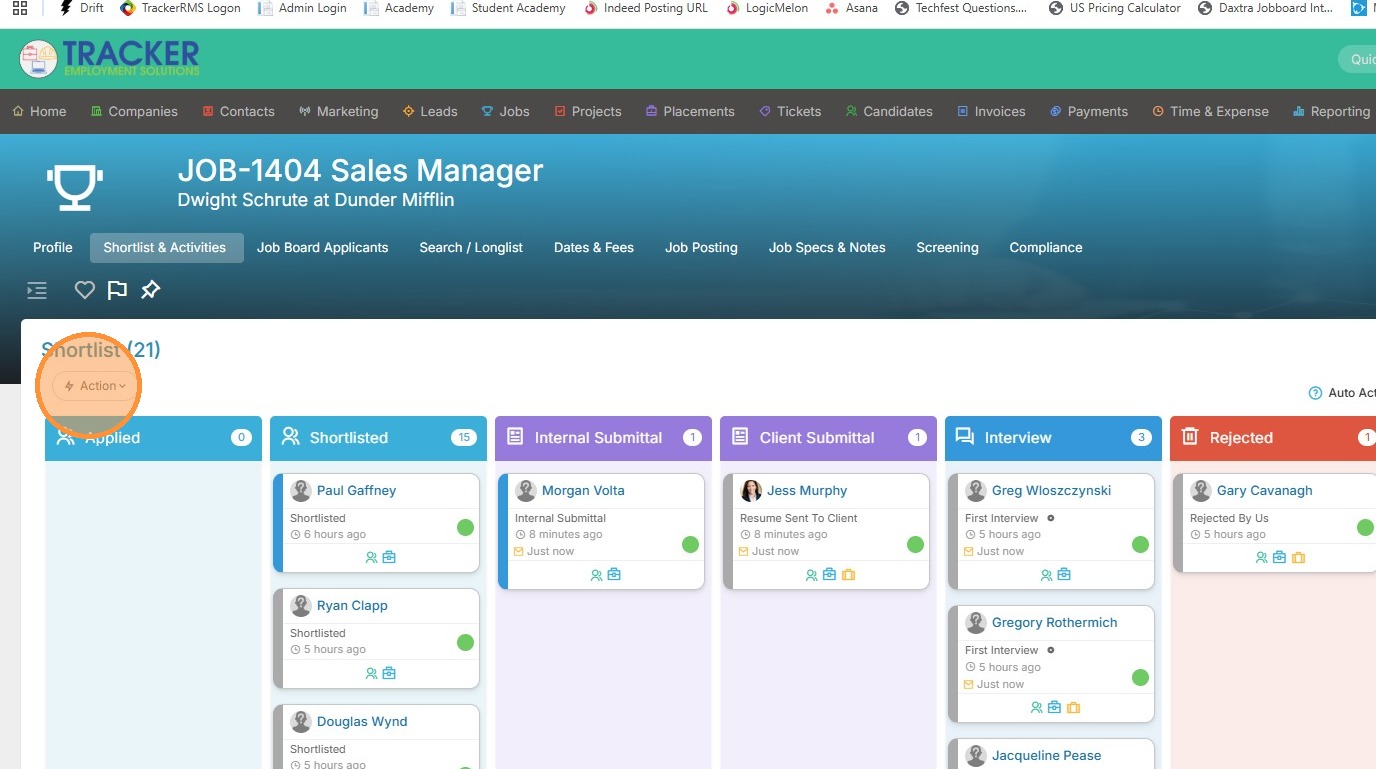Favorite this job with the heart icon
The width and height of the screenshot is (1376, 769).
(x=85, y=290)
